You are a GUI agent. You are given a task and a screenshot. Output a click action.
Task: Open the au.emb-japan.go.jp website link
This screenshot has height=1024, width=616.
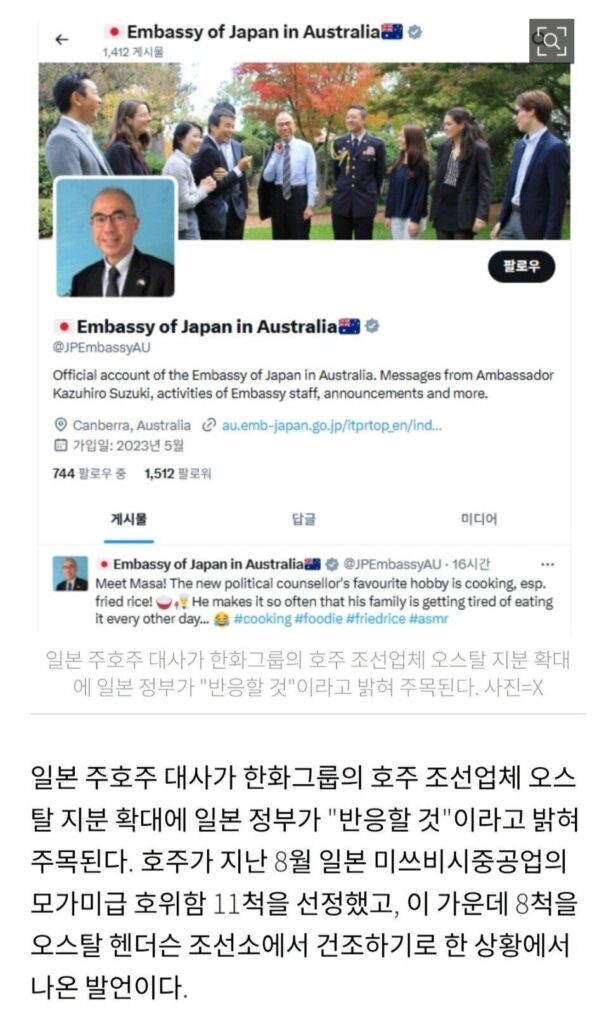pos(332,425)
